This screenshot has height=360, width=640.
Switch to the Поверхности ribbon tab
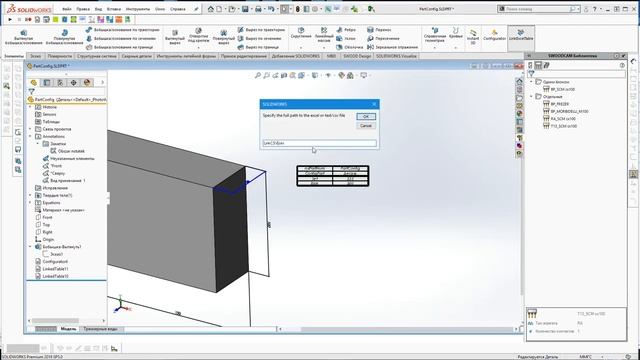[59, 56]
